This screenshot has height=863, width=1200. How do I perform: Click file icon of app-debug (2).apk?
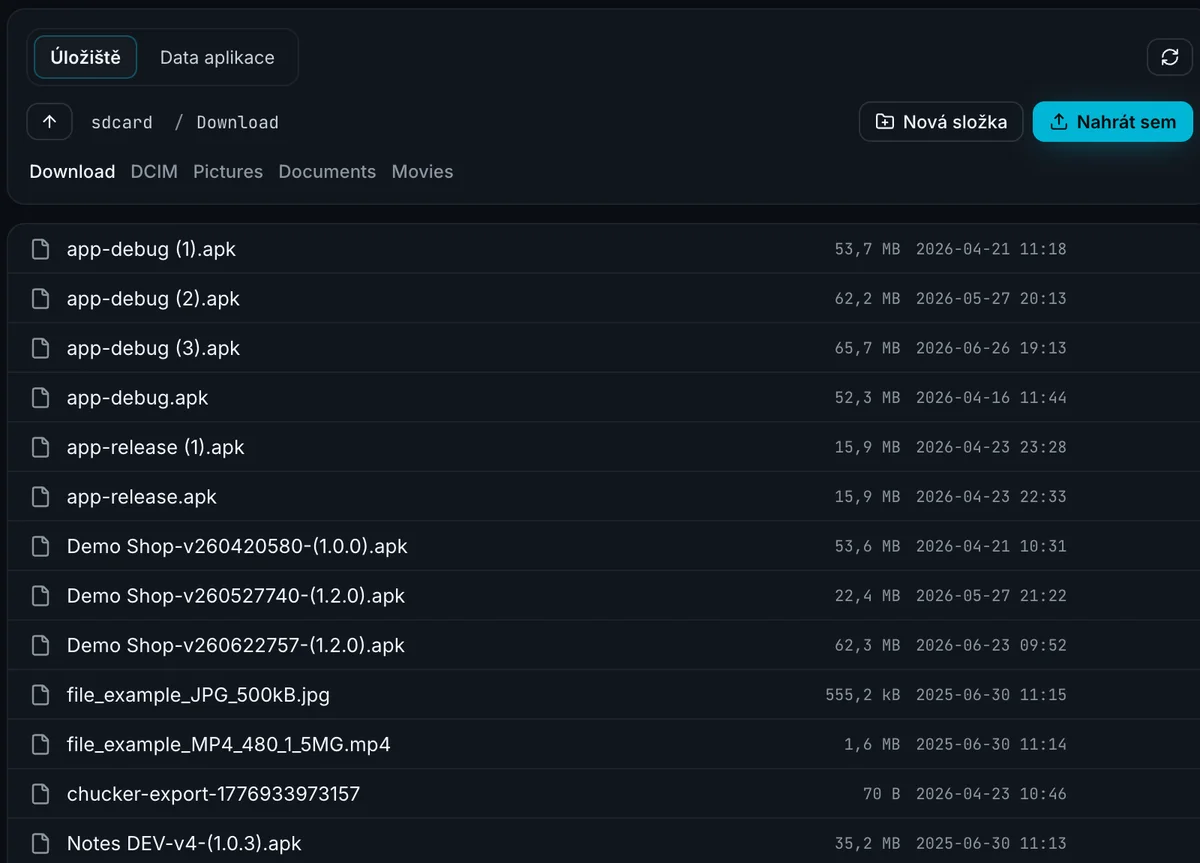[x=40, y=299]
